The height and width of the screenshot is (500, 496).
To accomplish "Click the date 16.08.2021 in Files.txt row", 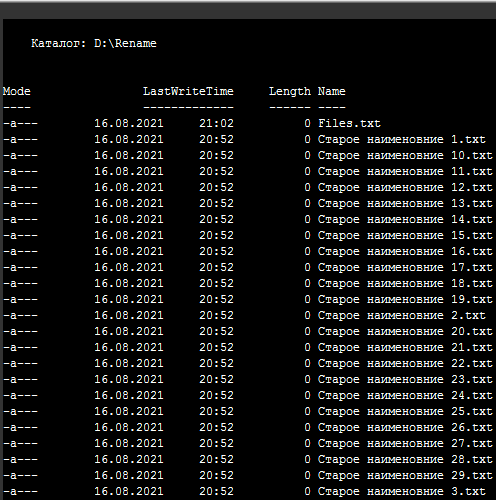I will (x=129, y=123).
